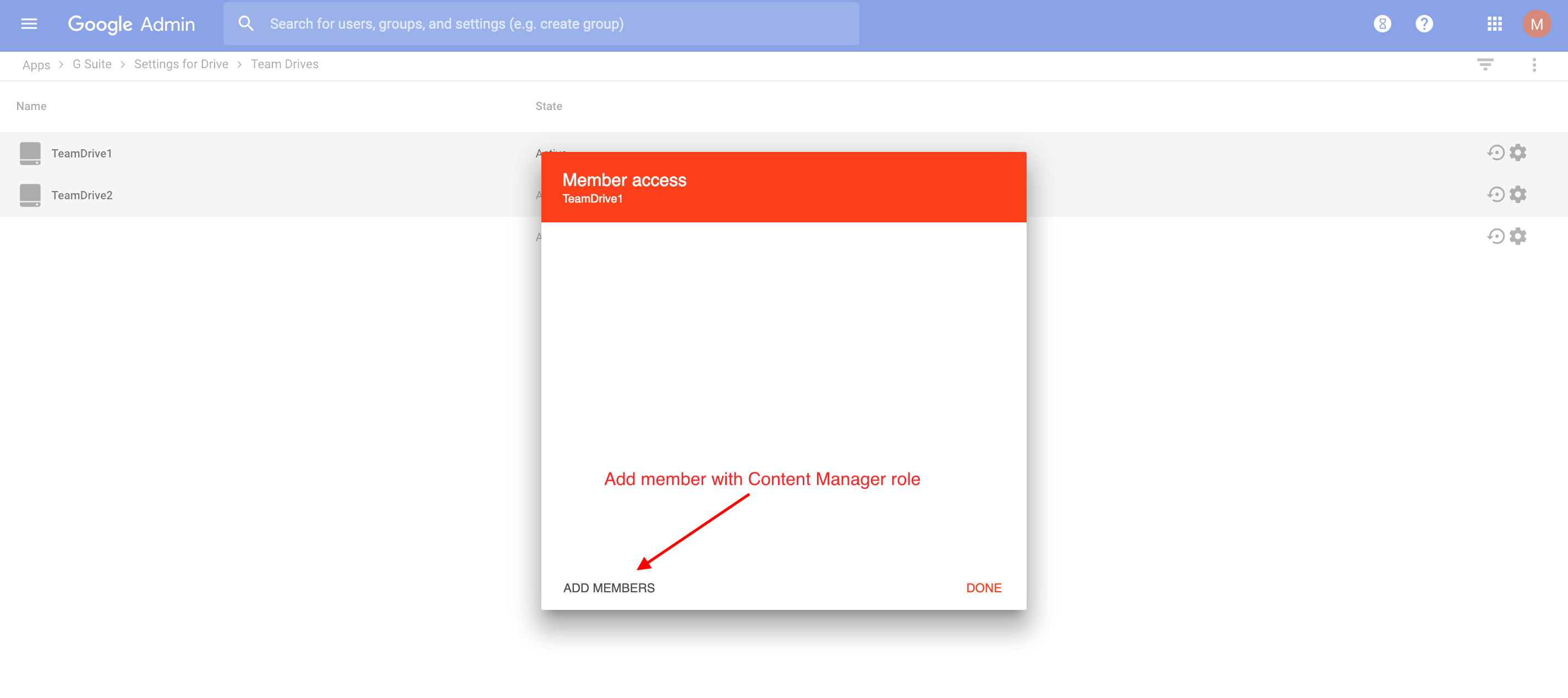The height and width of the screenshot is (698, 1568).
Task: Click the Google apps grid icon
Action: [x=1493, y=23]
